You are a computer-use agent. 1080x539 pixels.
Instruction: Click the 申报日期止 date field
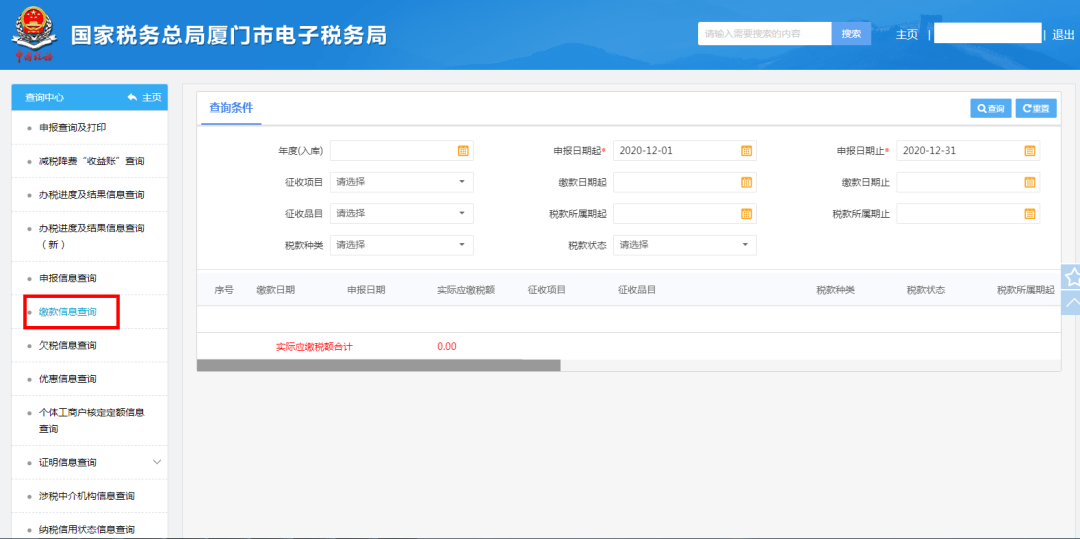[968, 151]
